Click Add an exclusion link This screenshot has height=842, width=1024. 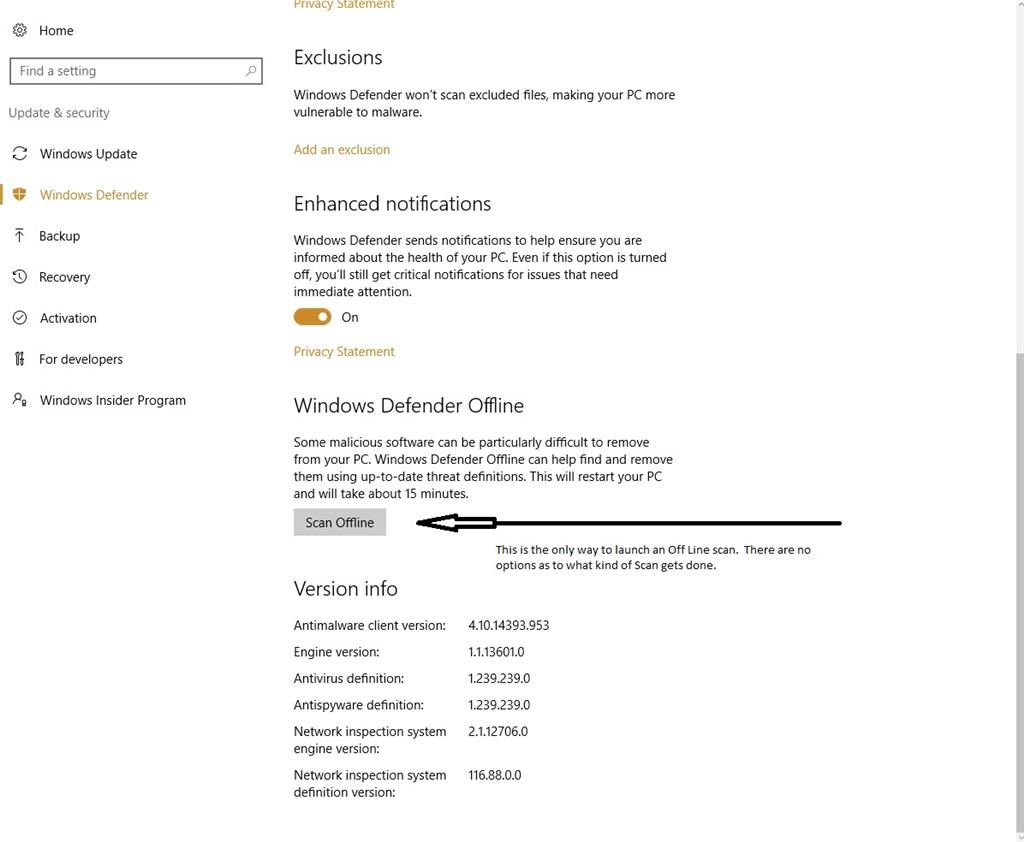[342, 150]
